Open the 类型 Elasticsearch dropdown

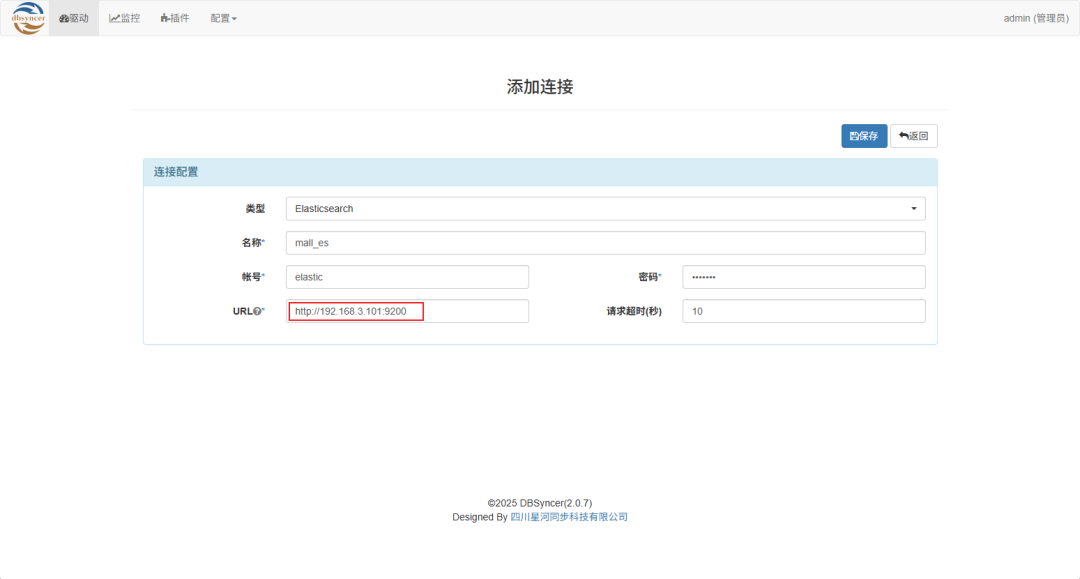pos(605,209)
